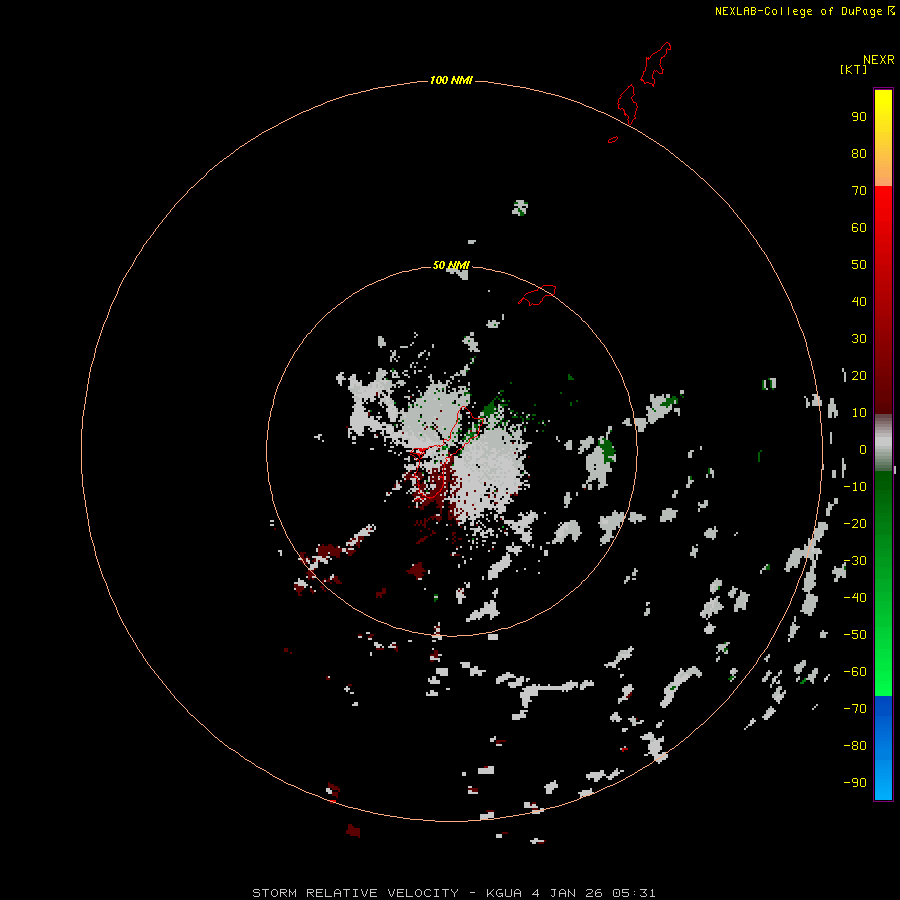Click the 20 value on the velocity scale
Viewport: 900px width, 900px height.
tap(859, 375)
